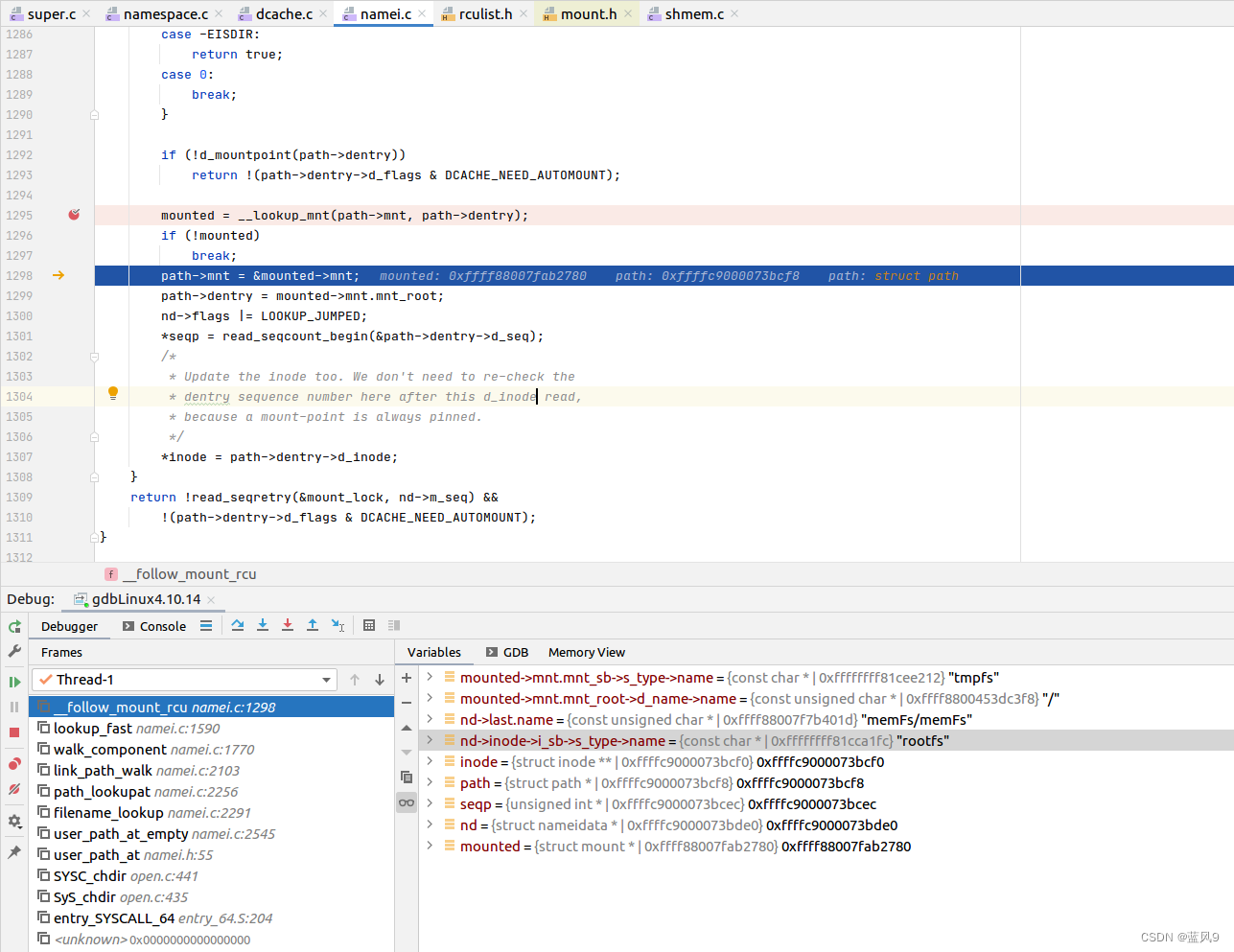Expand nd variable
Screen dimensions: 1234x952
[430, 824]
